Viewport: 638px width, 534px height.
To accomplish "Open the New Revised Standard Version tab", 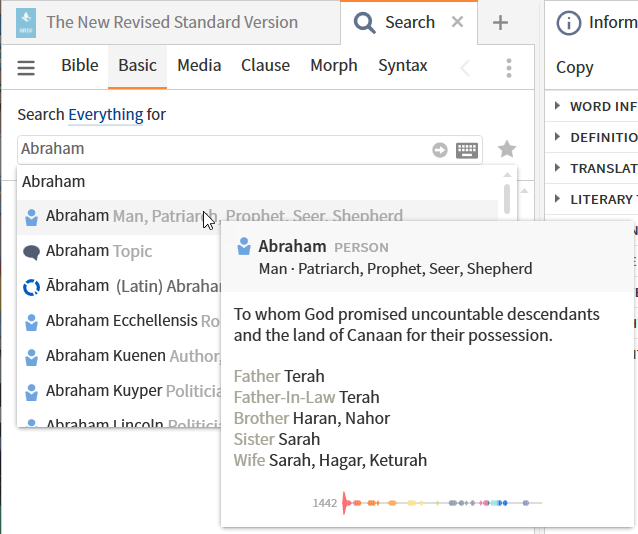I will click(x=170, y=22).
